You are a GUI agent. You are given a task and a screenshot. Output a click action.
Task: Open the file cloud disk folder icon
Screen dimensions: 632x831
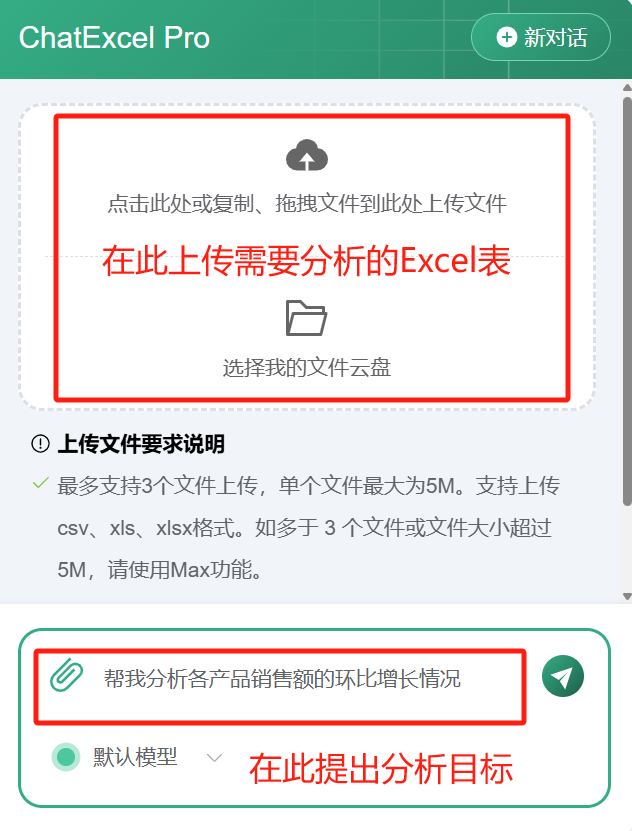(306, 317)
